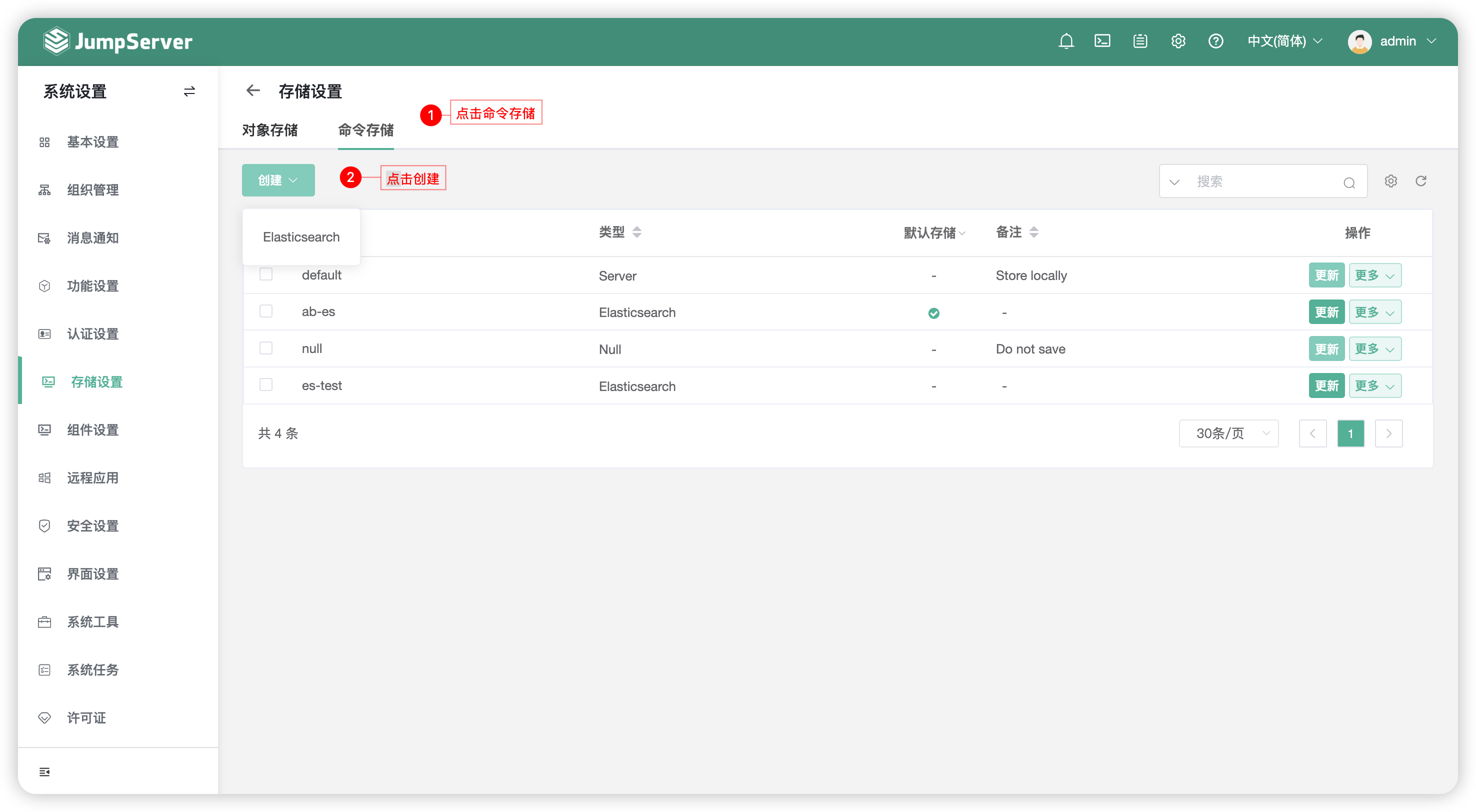Click 更新 for the es-test row

1326,385
